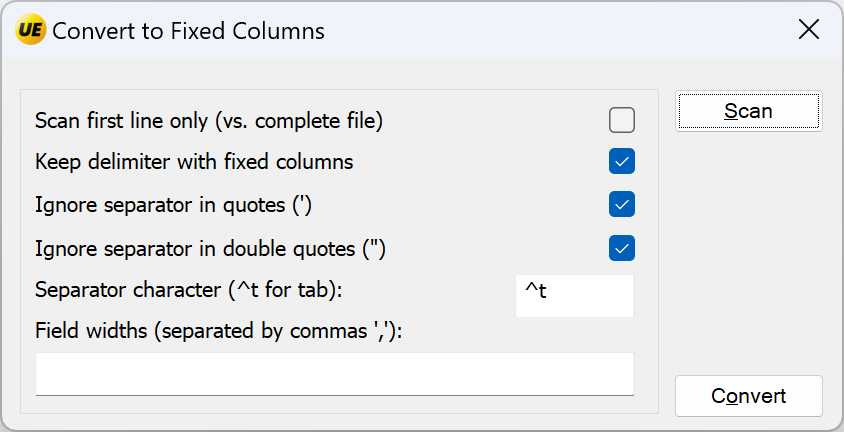Image resolution: width=844 pixels, height=432 pixels.
Task: Click the 'Convert to Fixed Columns' title text
Action: pyautogui.click(x=188, y=31)
